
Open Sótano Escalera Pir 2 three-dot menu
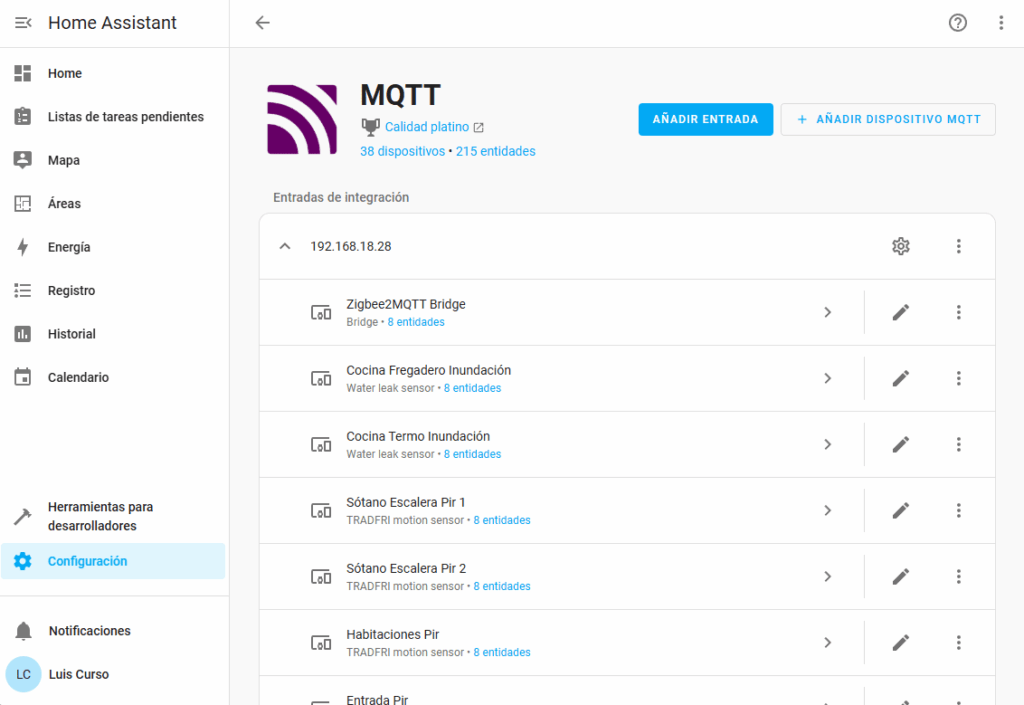pyautogui.click(x=959, y=576)
